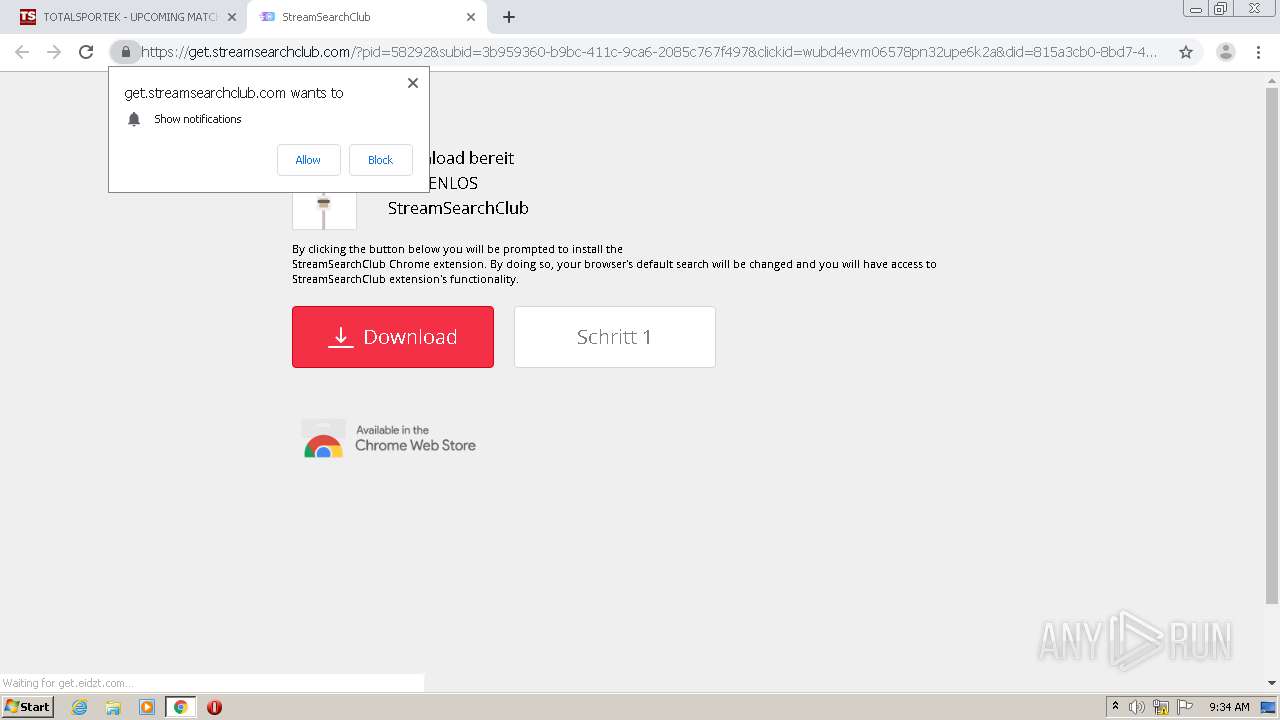This screenshot has width=1280, height=720.
Task: View site security info via lock icon
Action: 125,52
